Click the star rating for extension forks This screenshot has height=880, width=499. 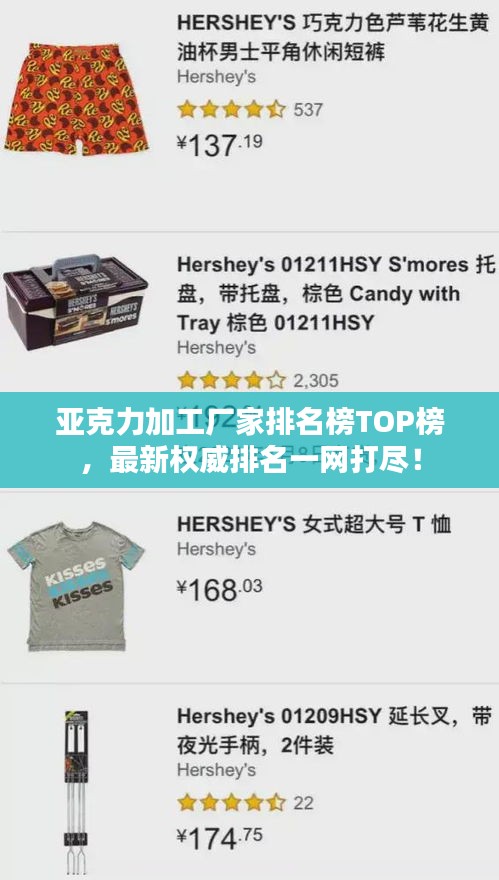(x=231, y=803)
